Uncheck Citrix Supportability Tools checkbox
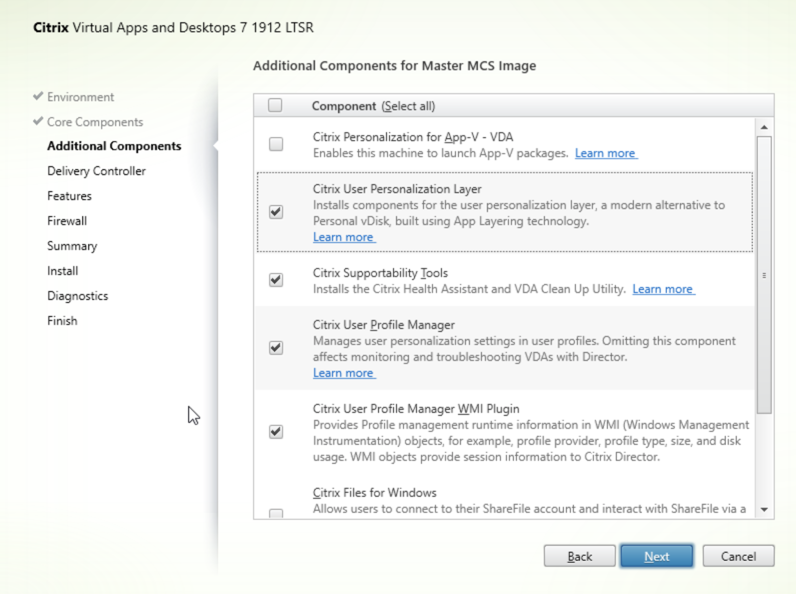This screenshot has width=796, height=594. click(276, 280)
